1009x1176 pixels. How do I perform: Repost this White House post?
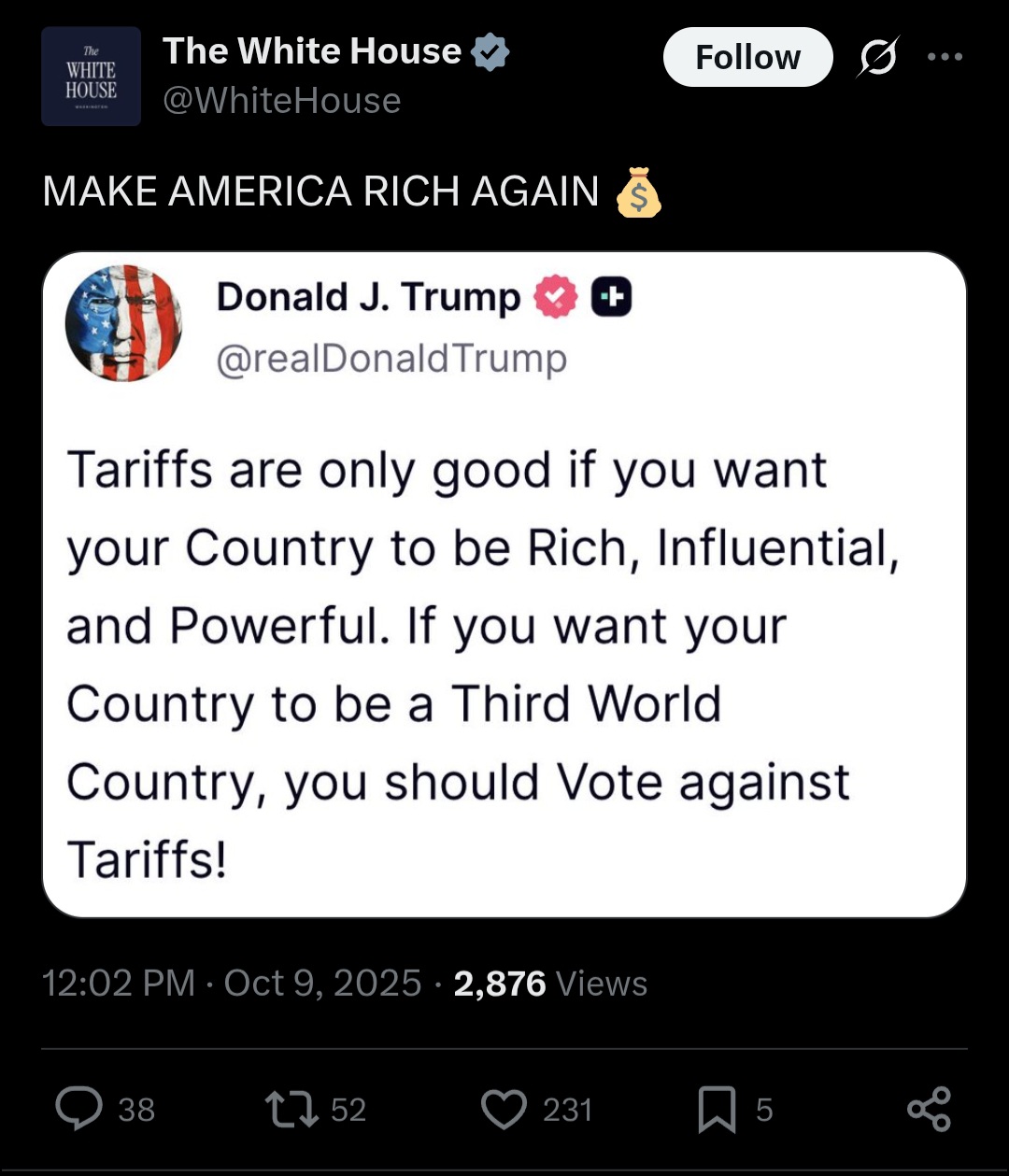pyautogui.click(x=291, y=1109)
